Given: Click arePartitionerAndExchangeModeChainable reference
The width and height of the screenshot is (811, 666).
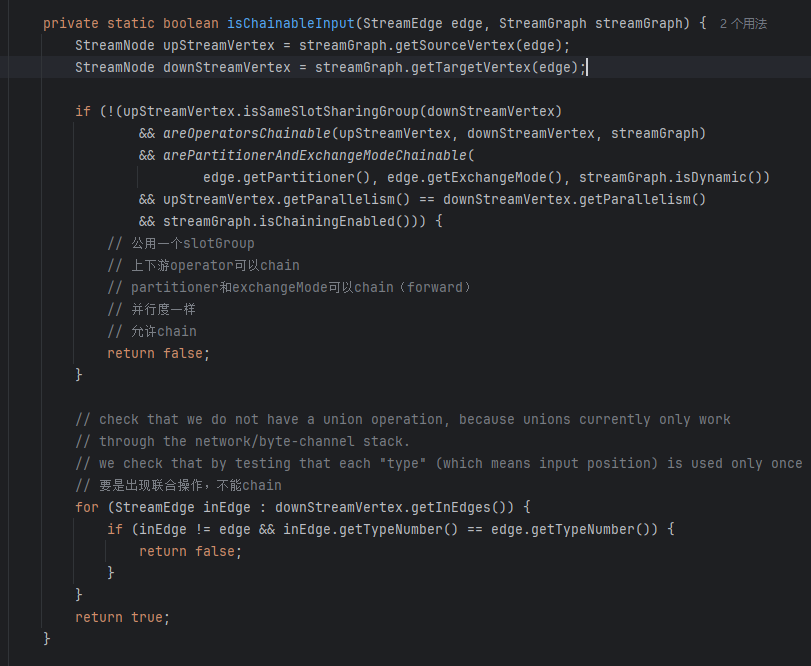Looking at the screenshot, I should pyautogui.click(x=315, y=155).
